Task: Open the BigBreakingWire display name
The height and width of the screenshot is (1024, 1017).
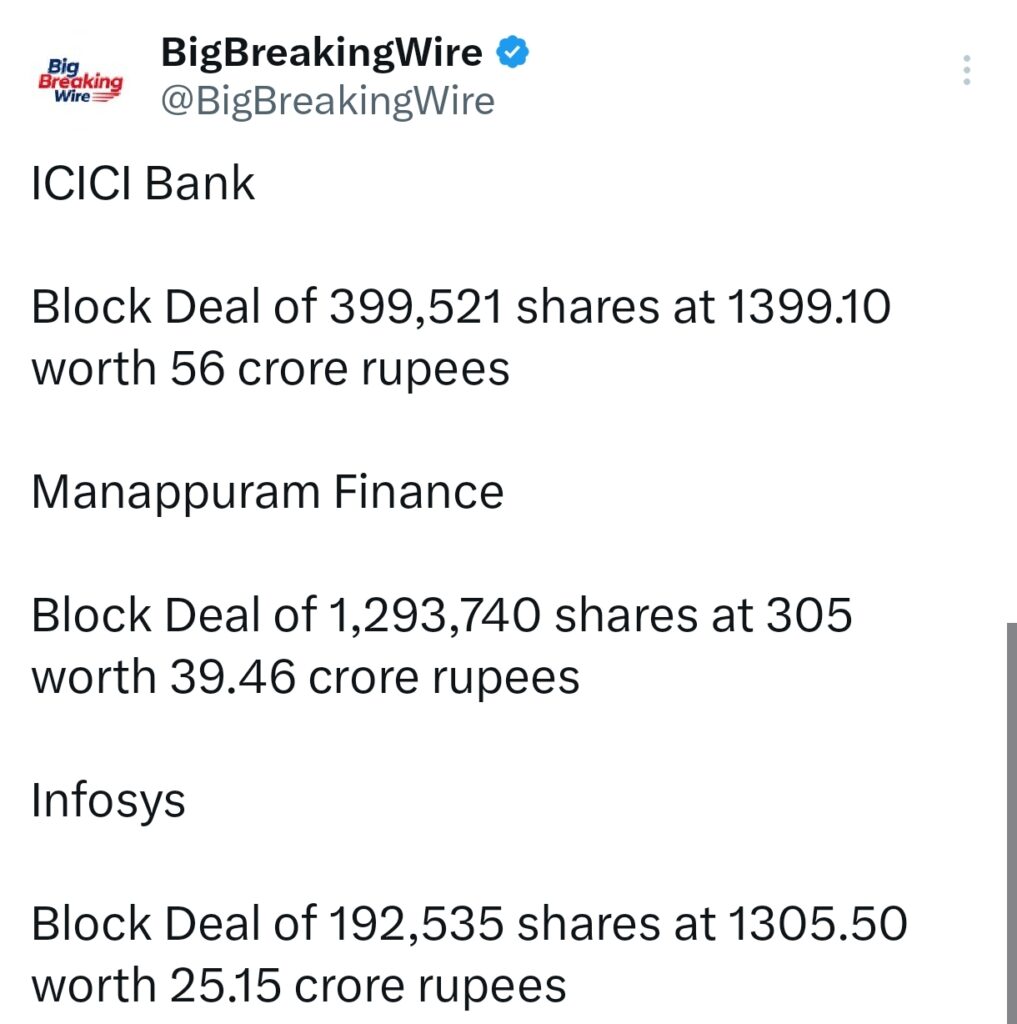Action: pos(320,52)
